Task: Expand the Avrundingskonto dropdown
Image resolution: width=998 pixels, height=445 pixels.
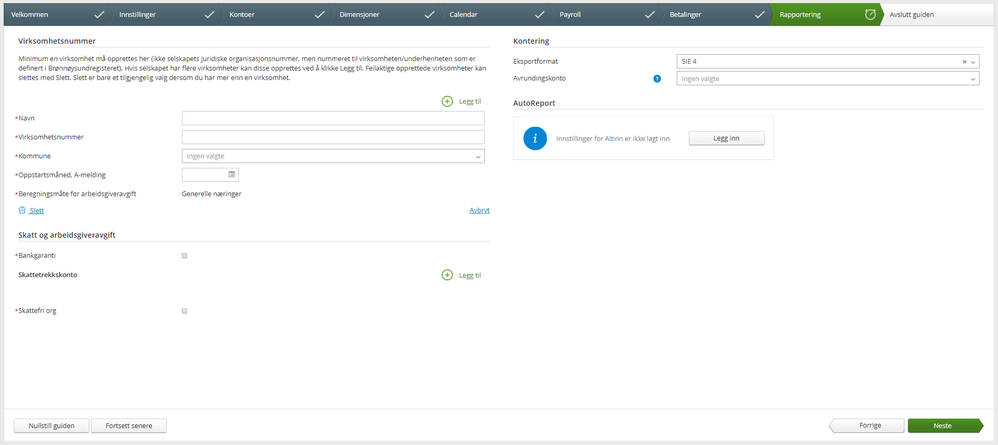Action: coord(973,78)
